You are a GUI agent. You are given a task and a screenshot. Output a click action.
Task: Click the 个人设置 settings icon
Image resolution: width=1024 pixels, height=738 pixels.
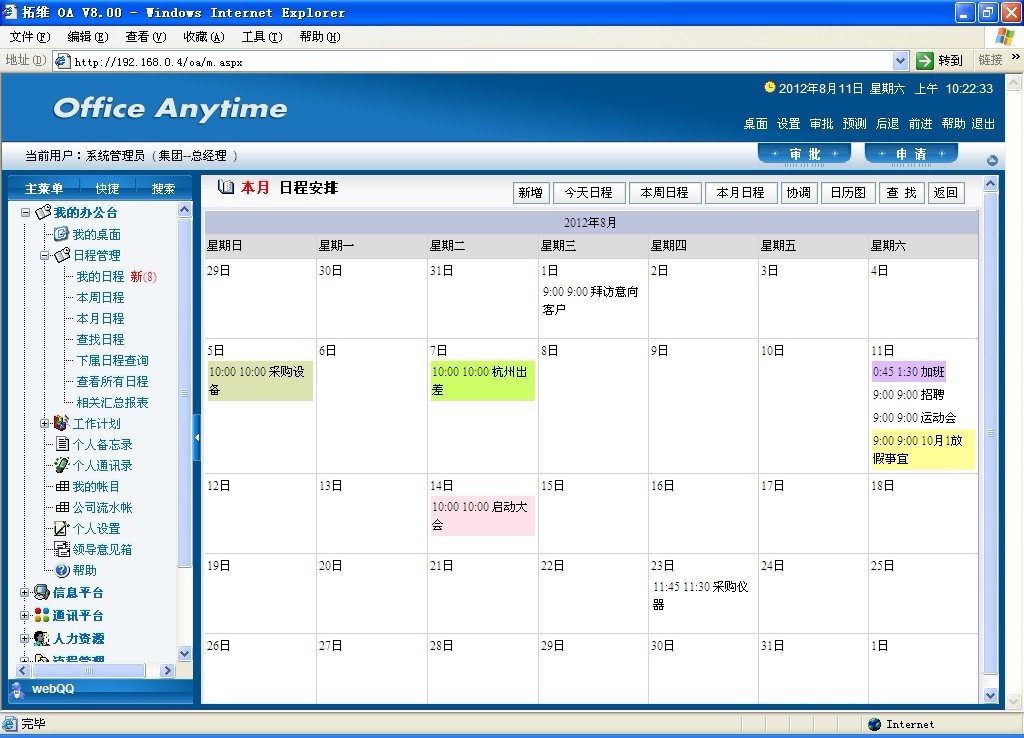[62, 528]
